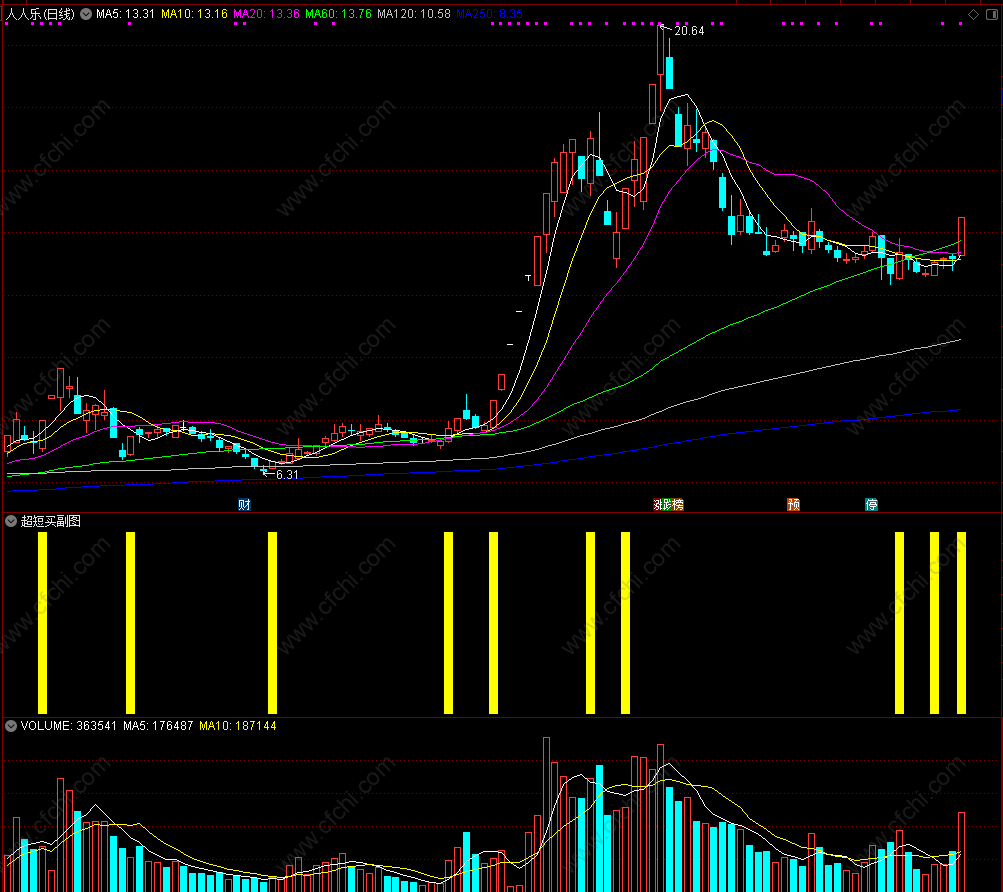Click the panel layout icon at top-right

point(991,14)
